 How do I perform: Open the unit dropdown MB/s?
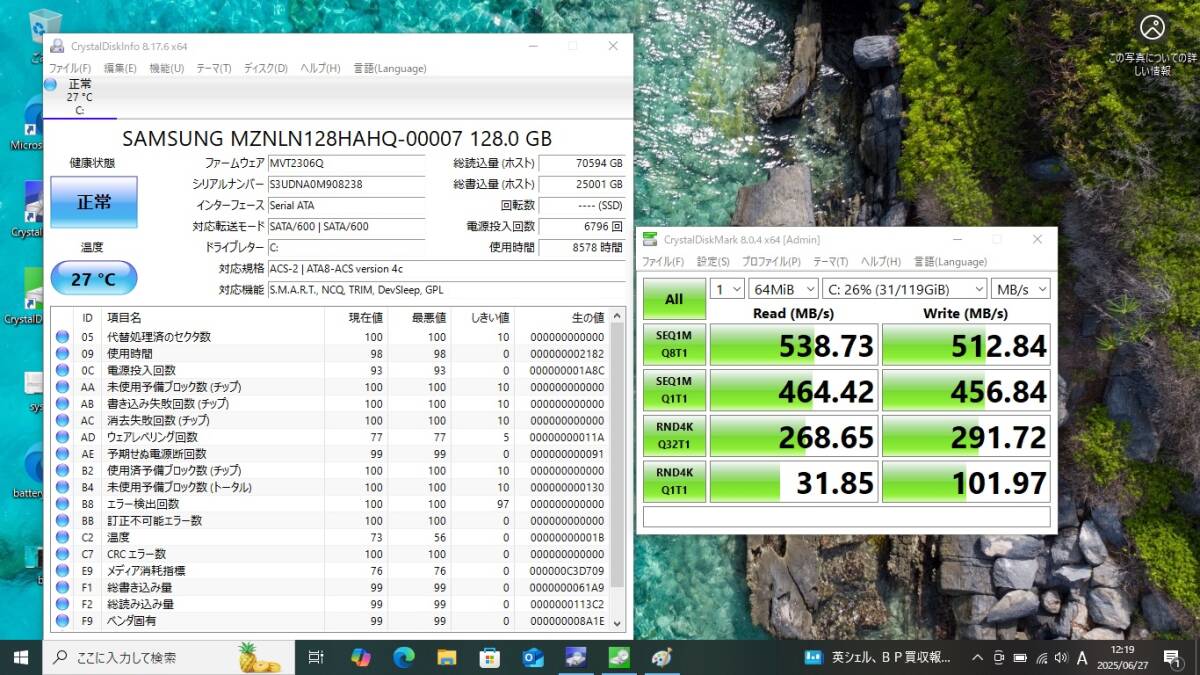click(x=1021, y=289)
